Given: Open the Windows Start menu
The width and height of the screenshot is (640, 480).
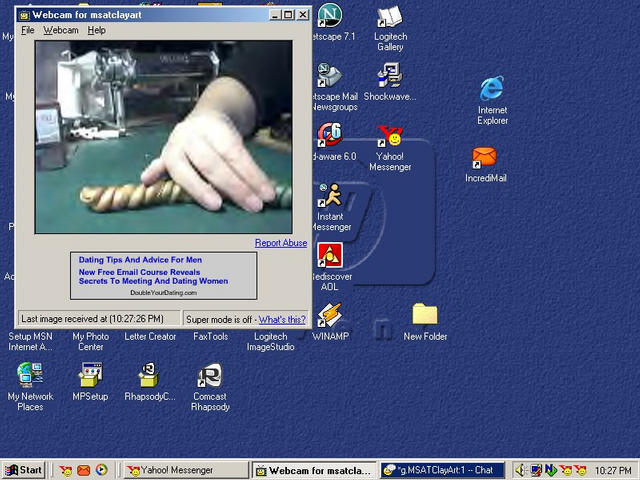Looking at the screenshot, I should pyautogui.click(x=23, y=470).
